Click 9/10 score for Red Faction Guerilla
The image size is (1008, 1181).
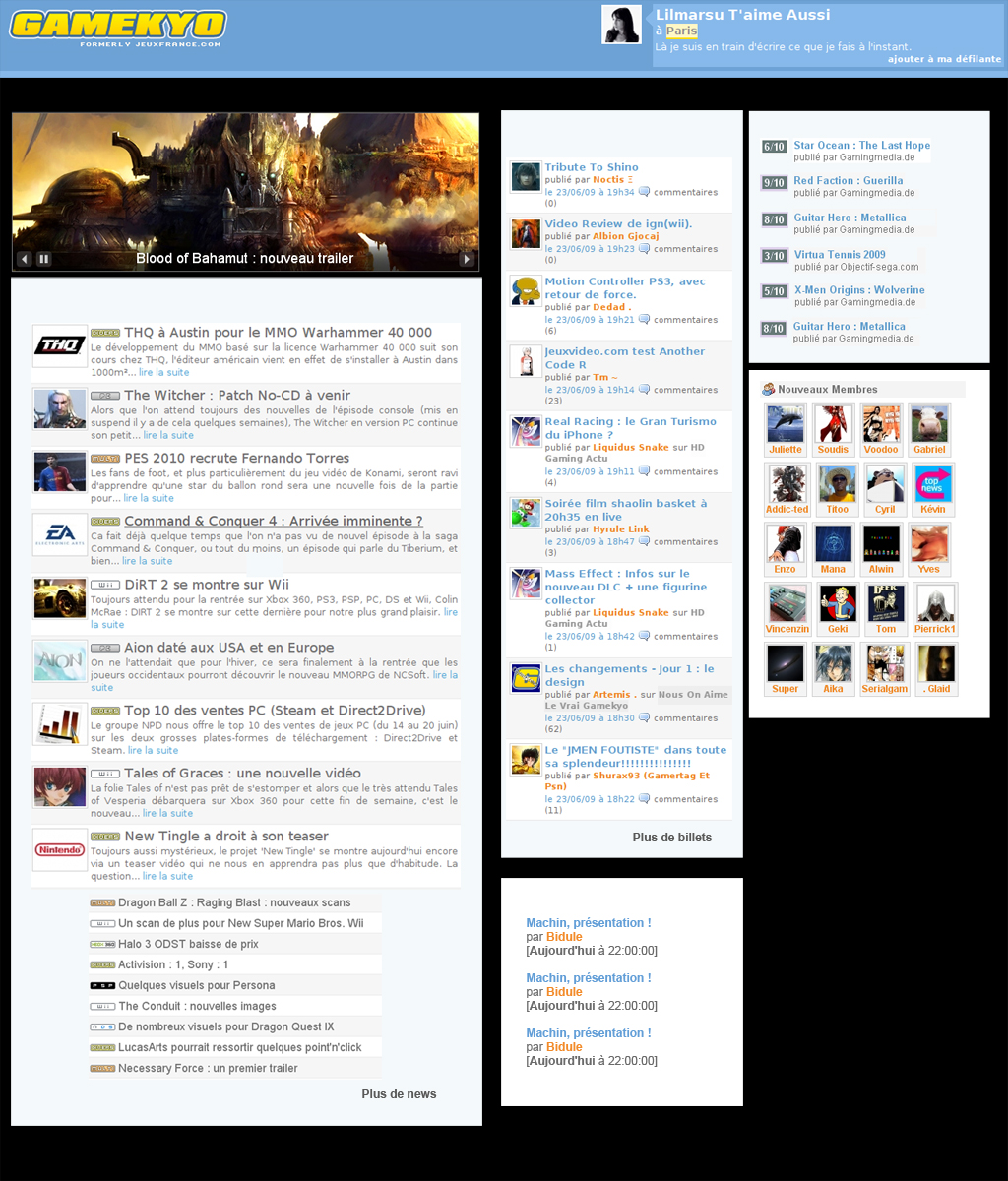[x=774, y=183]
